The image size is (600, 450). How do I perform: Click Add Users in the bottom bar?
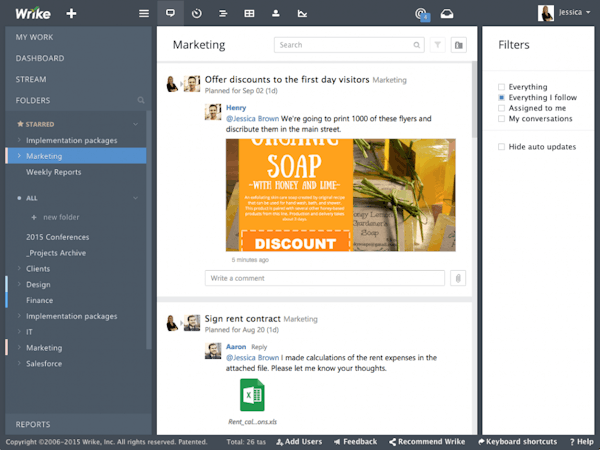tap(298, 441)
